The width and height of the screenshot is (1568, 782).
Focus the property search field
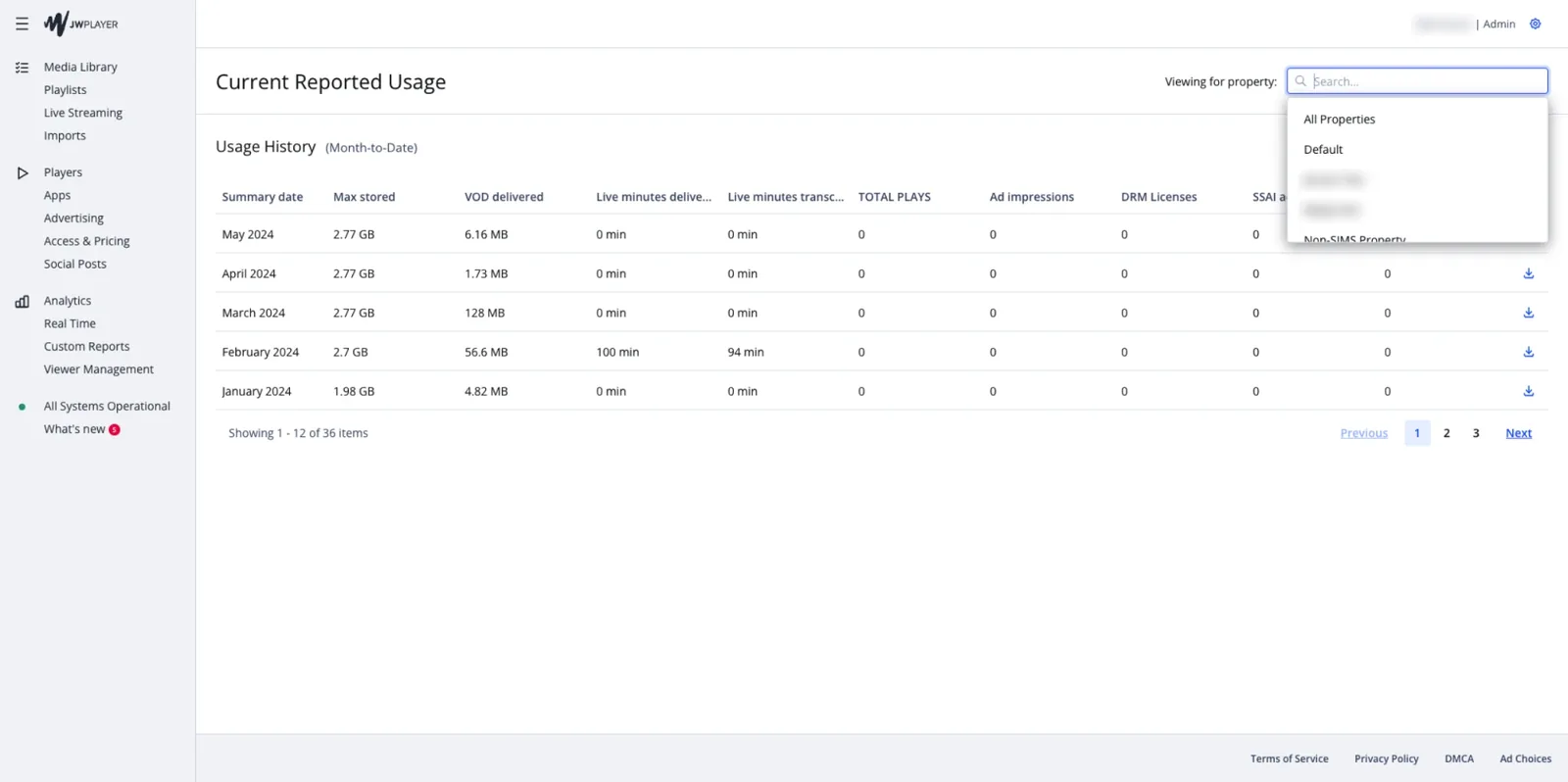1417,81
